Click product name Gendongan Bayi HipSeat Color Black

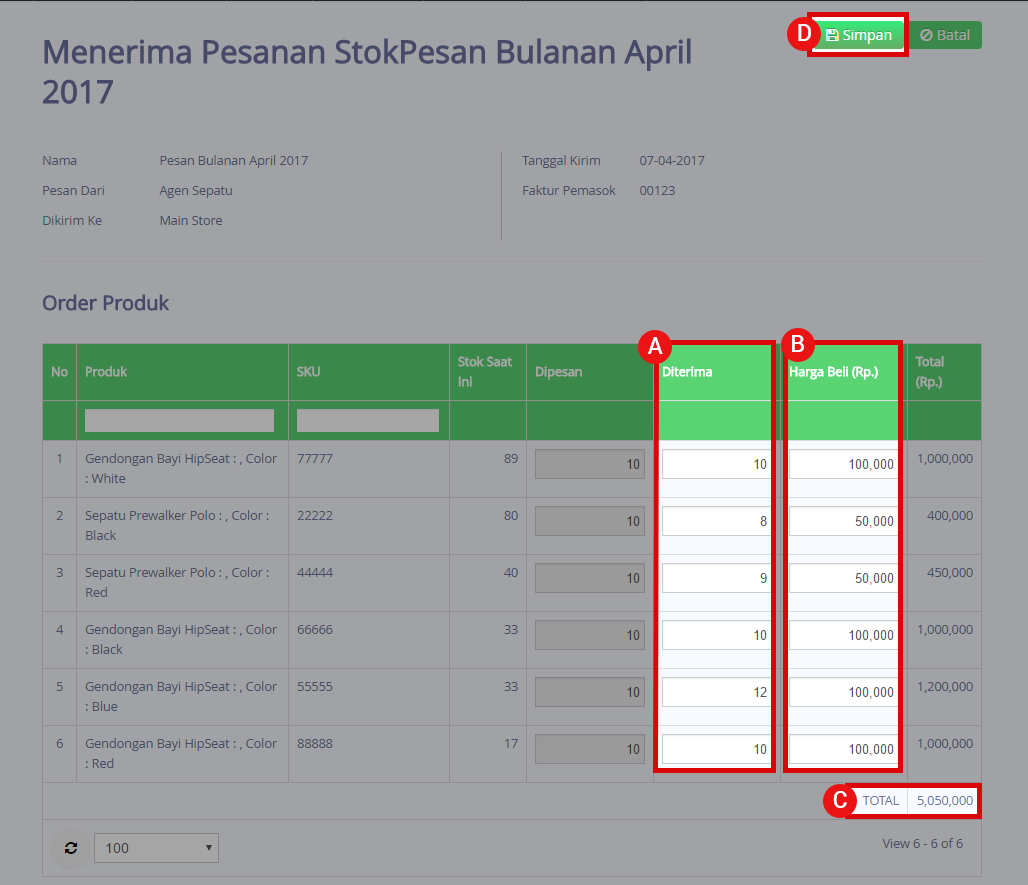(181, 639)
